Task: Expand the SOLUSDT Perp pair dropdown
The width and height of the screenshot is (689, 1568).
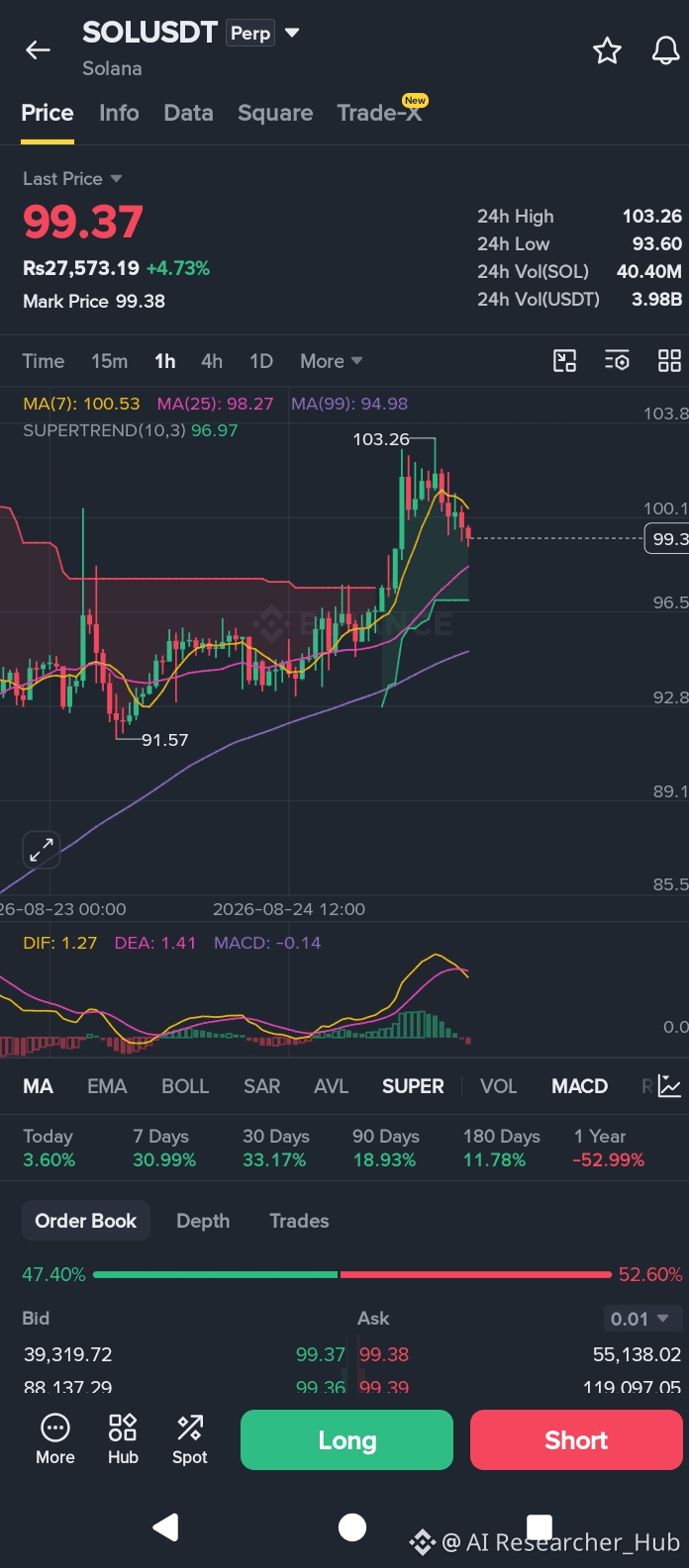Action: pos(292,33)
